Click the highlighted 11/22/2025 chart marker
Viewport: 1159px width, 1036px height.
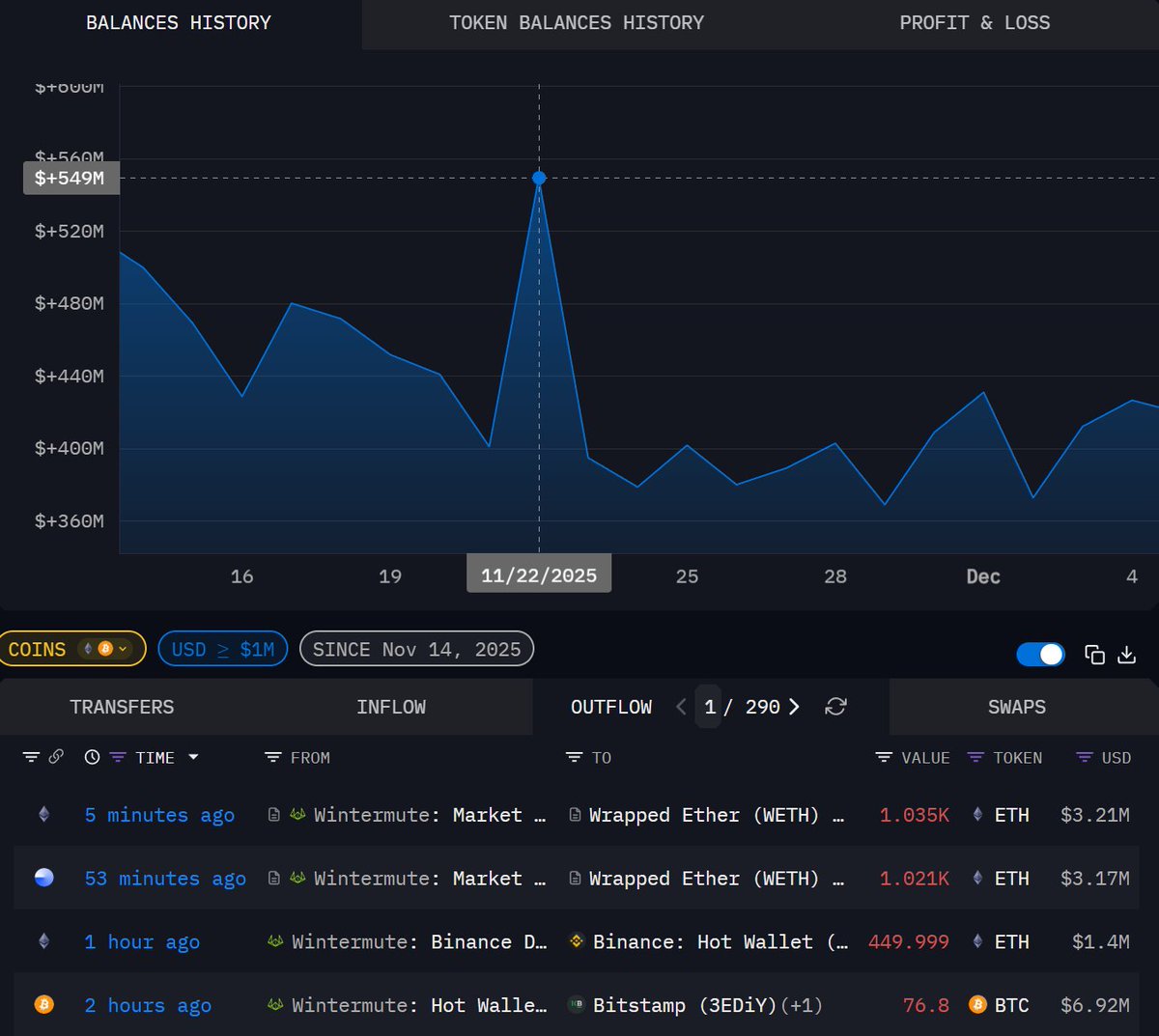pyautogui.click(x=539, y=178)
